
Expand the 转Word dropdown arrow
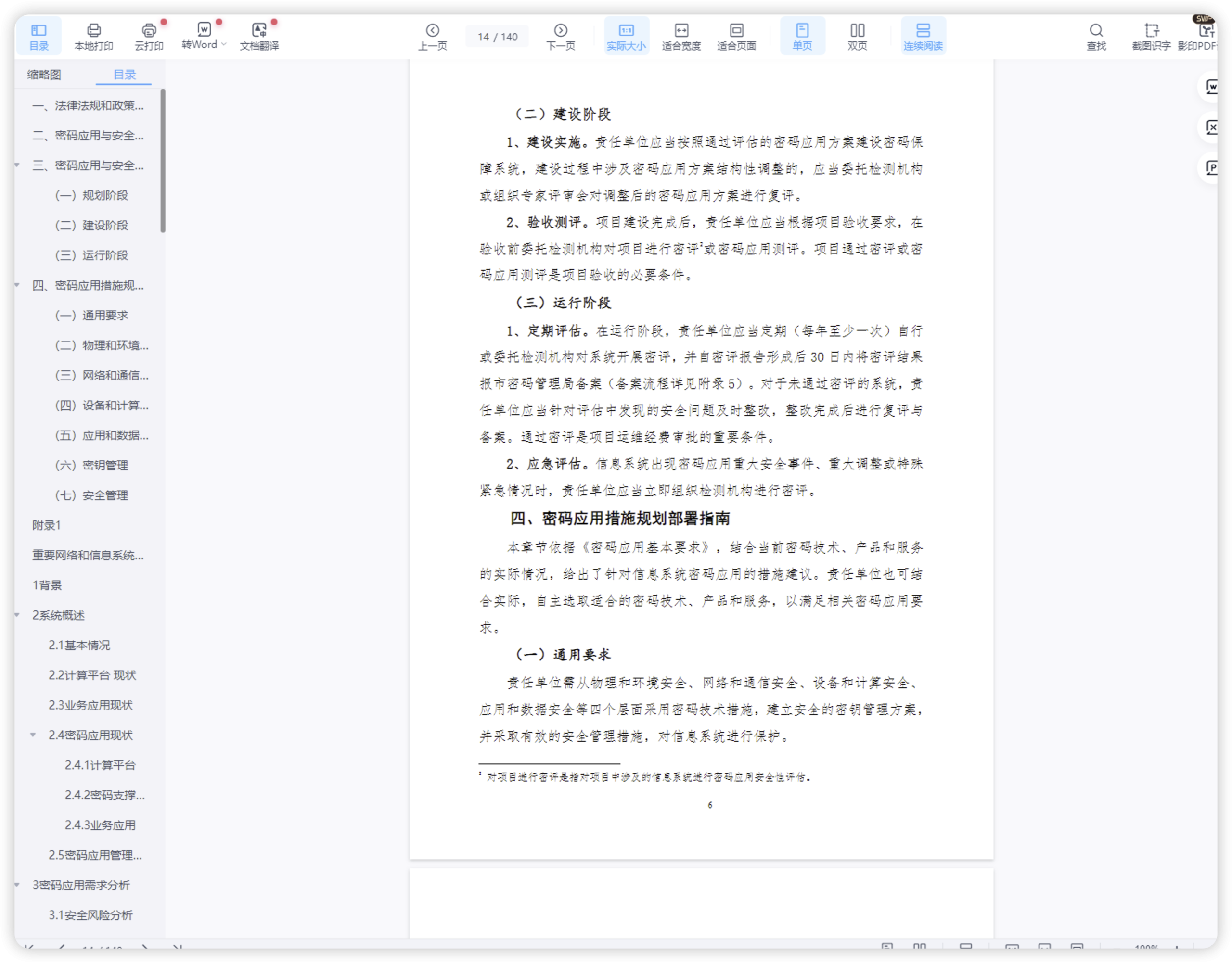[223, 44]
